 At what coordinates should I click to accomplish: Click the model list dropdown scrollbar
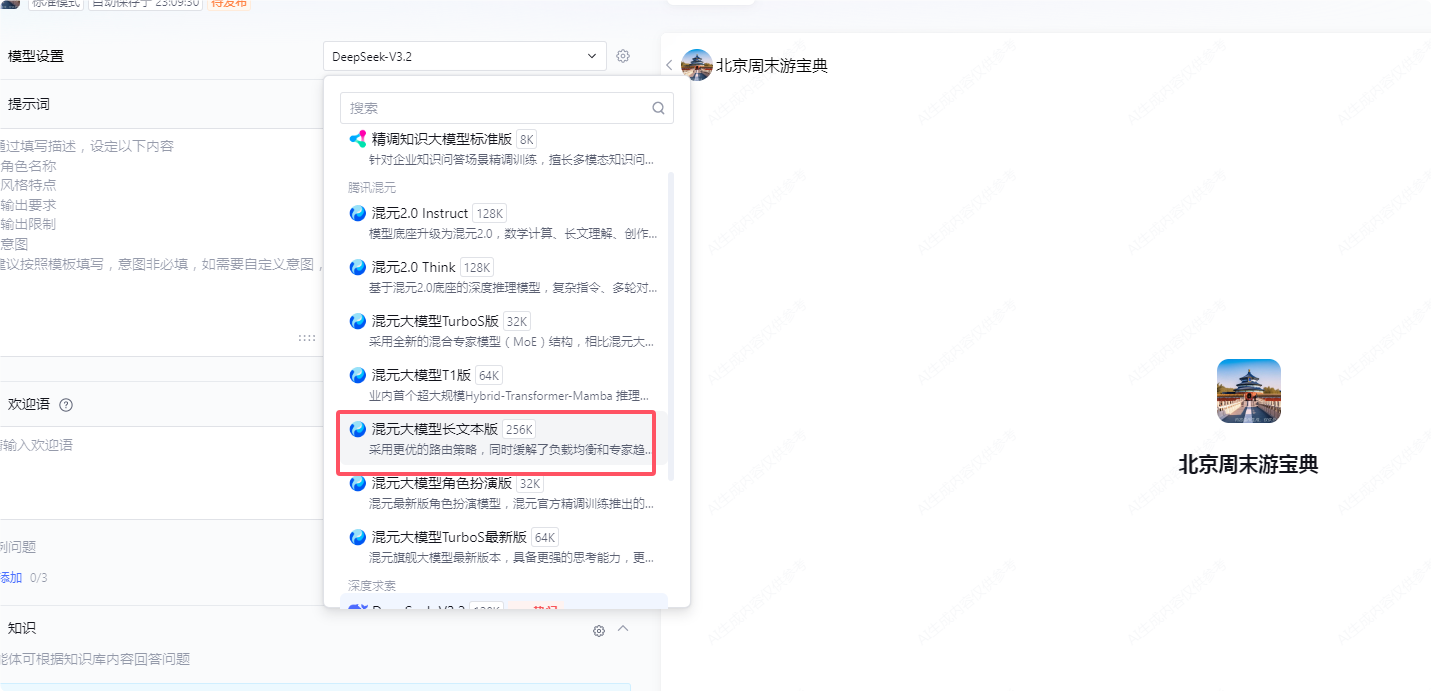(x=671, y=325)
